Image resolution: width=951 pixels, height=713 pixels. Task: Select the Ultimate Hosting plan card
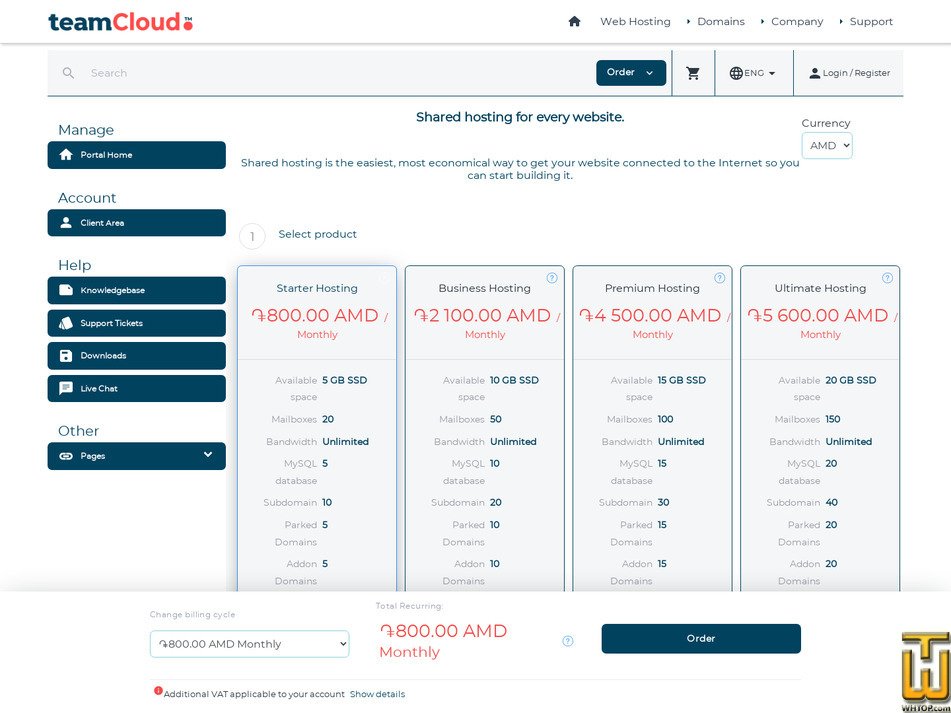pyautogui.click(x=820, y=428)
